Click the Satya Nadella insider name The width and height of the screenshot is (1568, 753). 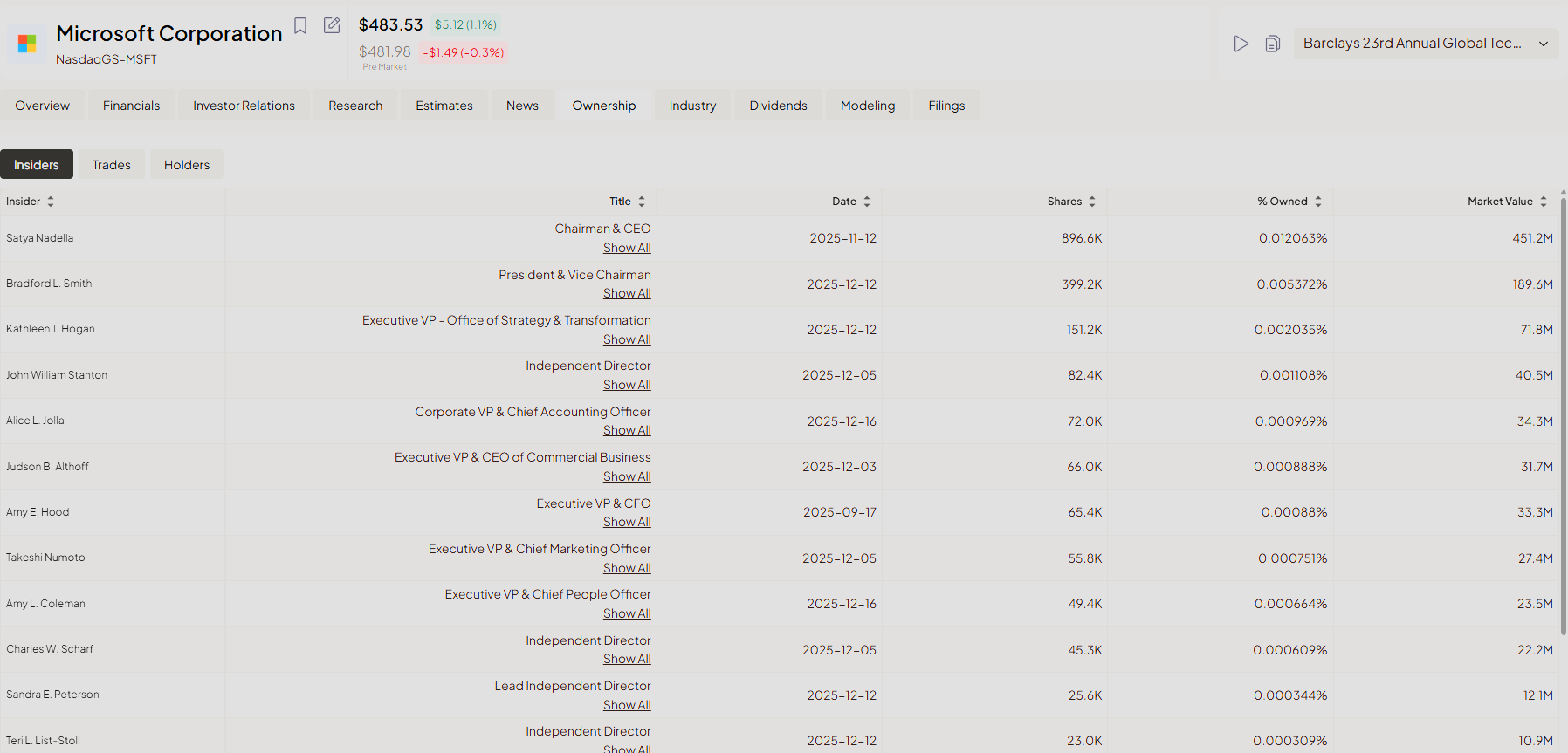point(40,238)
